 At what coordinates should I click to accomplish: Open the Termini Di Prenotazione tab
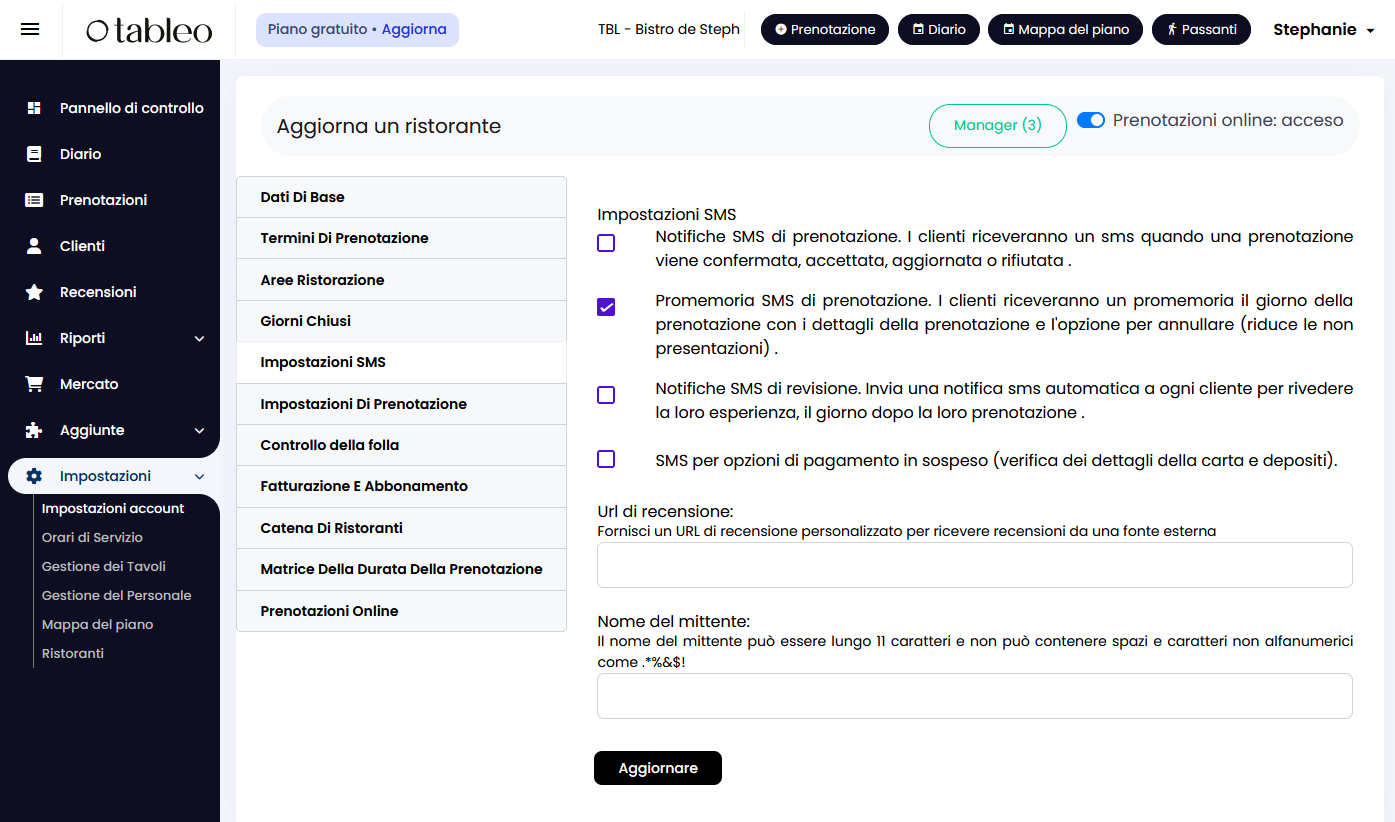[401, 238]
